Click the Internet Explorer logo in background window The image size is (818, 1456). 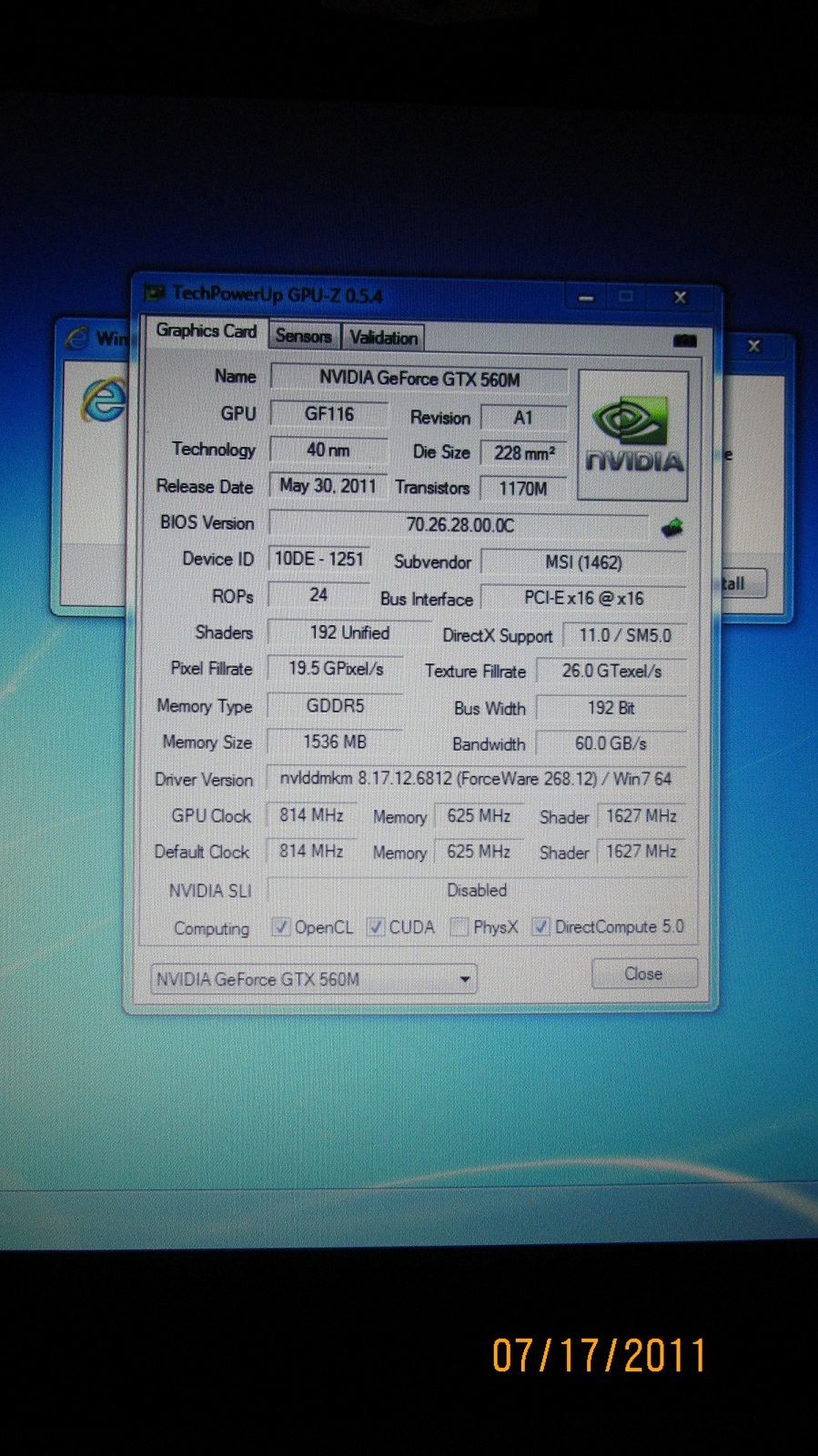104,400
